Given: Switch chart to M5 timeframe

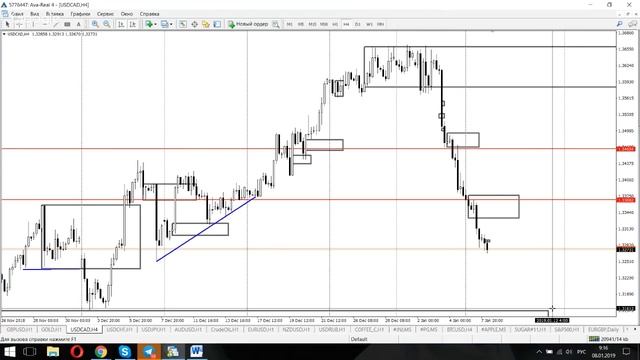Looking at the screenshot, I should pyautogui.click(x=301, y=24).
